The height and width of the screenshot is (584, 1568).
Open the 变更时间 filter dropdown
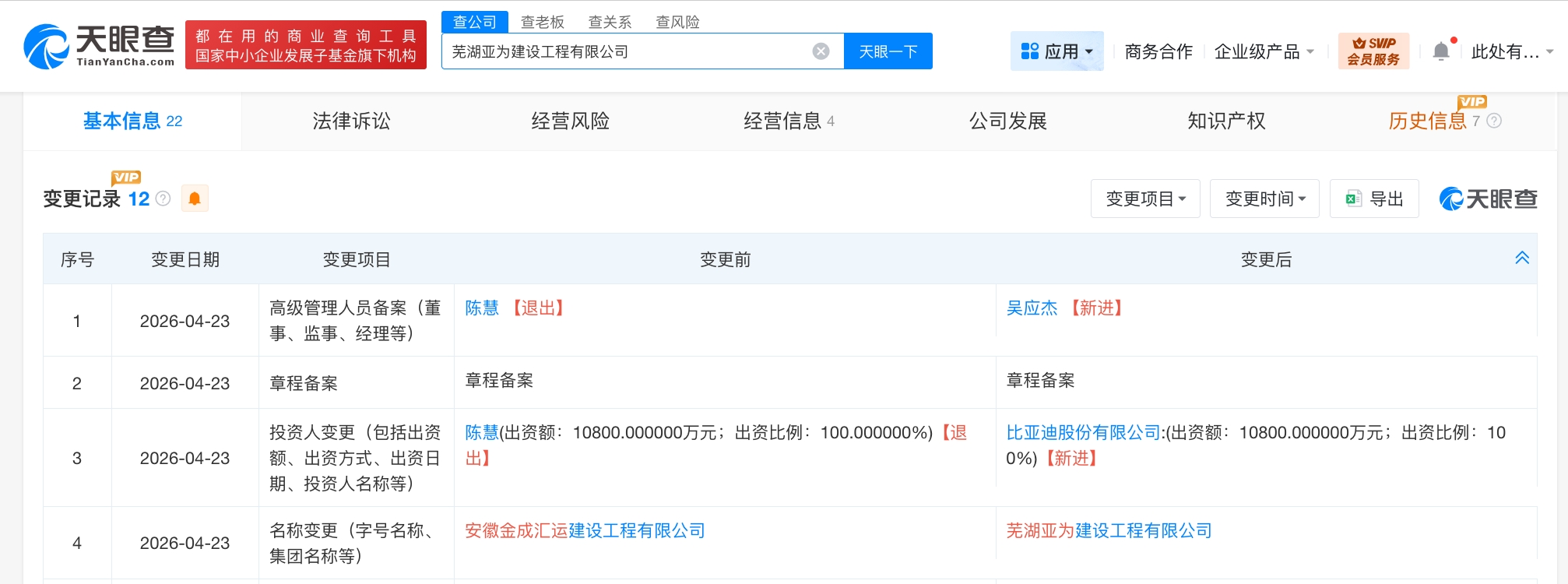click(1264, 199)
